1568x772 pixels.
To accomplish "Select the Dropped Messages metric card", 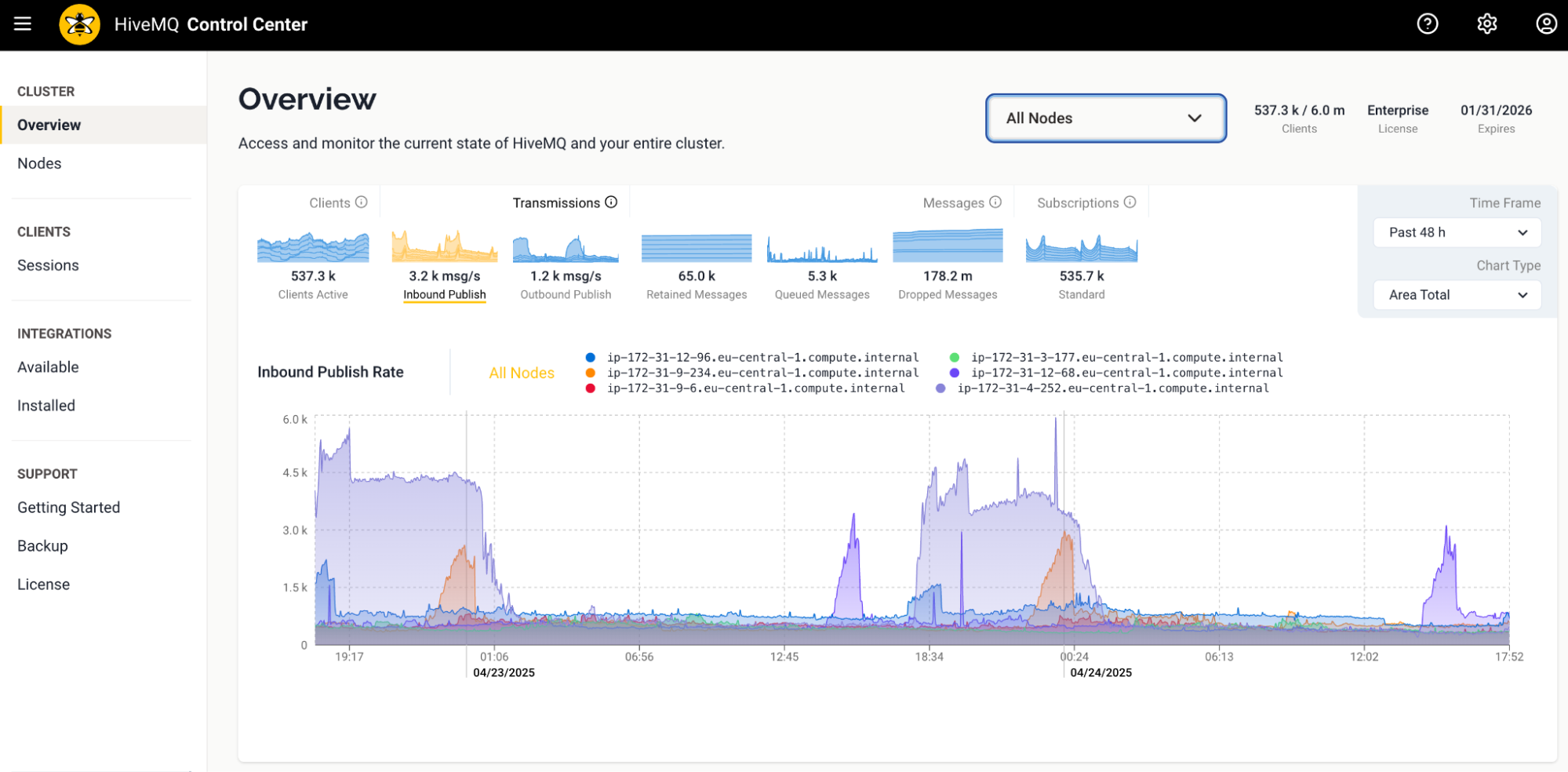I will tap(947, 267).
